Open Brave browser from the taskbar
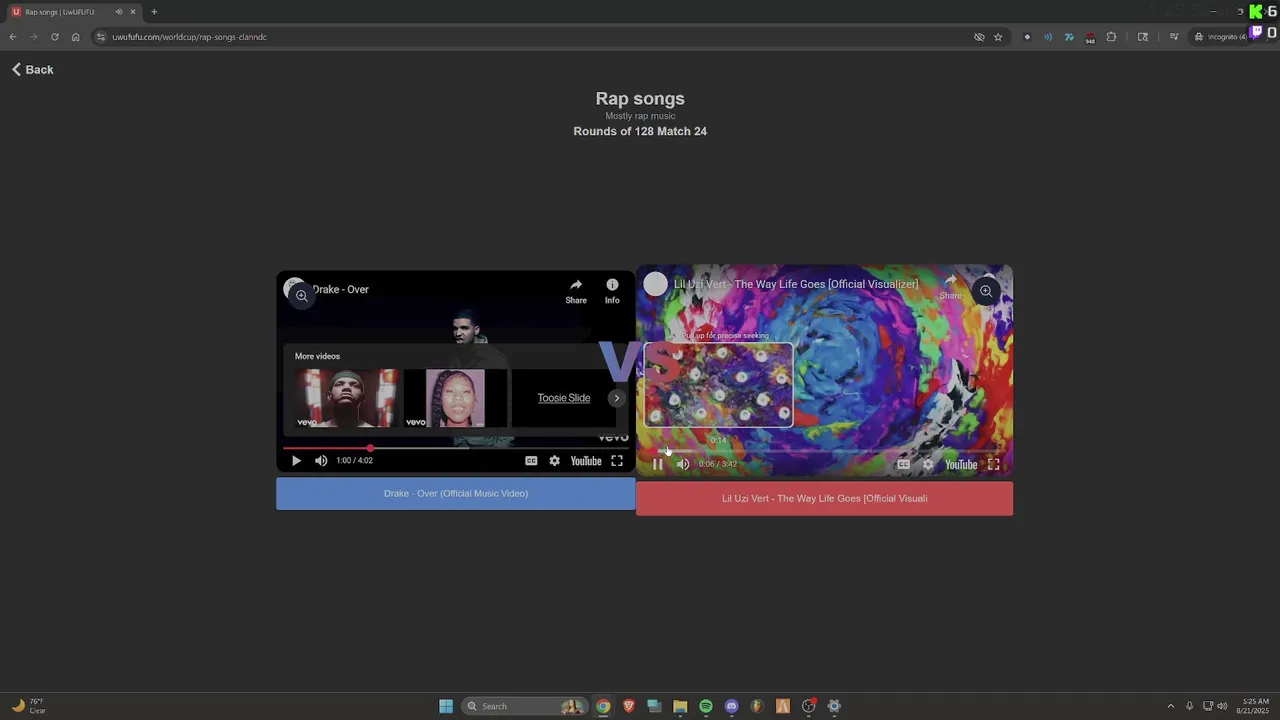 coord(629,706)
